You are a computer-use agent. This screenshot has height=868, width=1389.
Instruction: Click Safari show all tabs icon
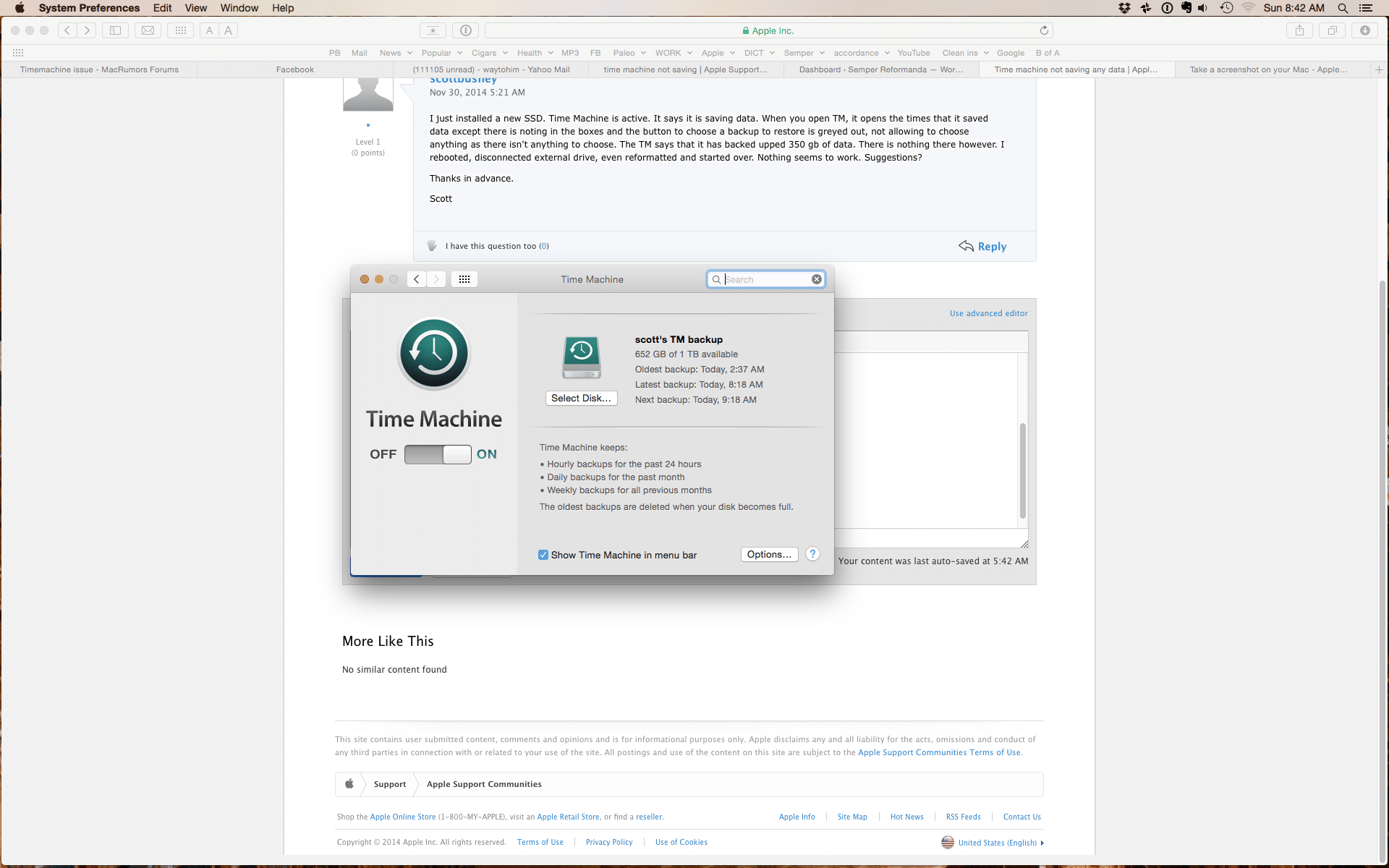1332,30
